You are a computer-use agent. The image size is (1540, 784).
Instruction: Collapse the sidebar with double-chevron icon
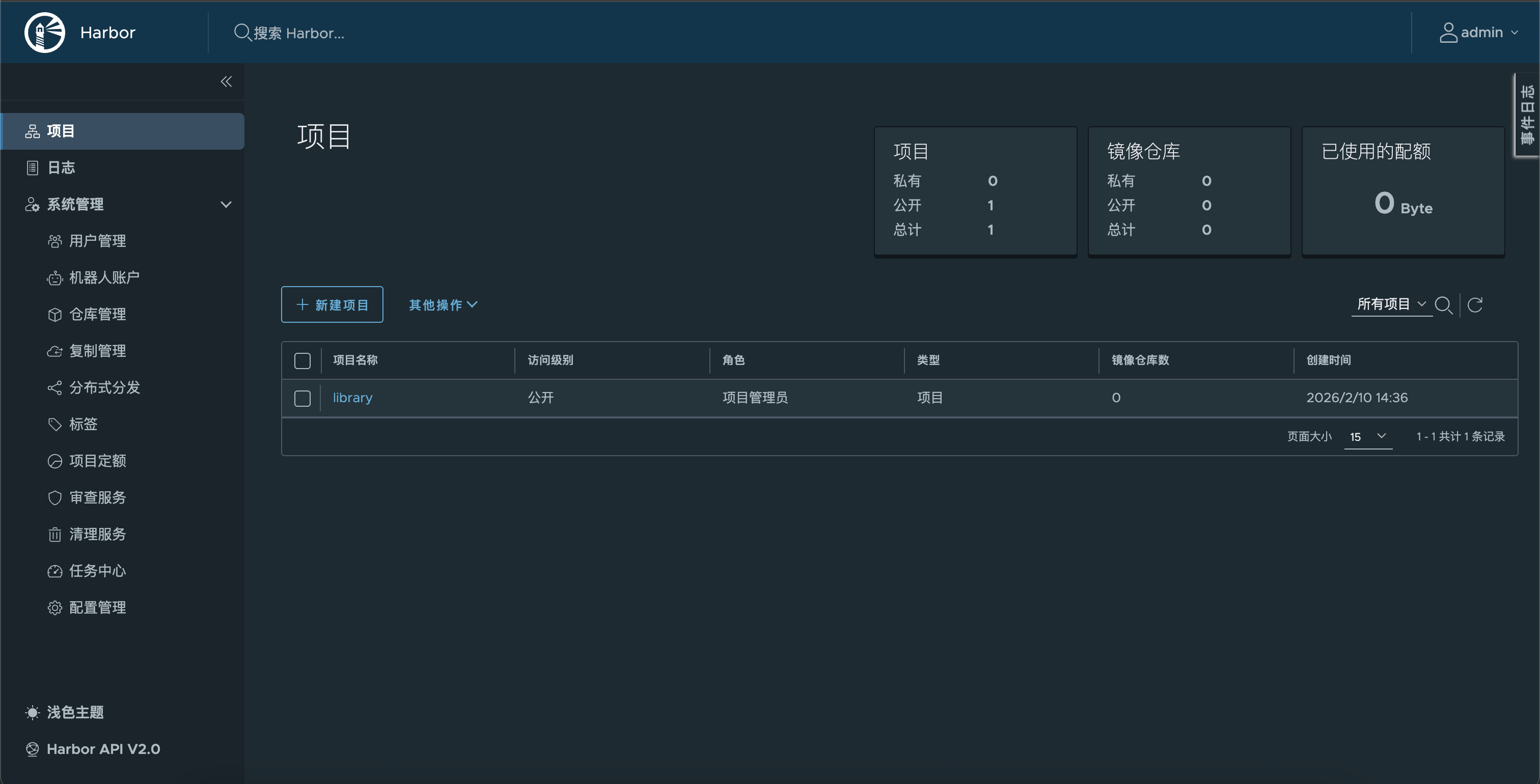pyautogui.click(x=226, y=82)
